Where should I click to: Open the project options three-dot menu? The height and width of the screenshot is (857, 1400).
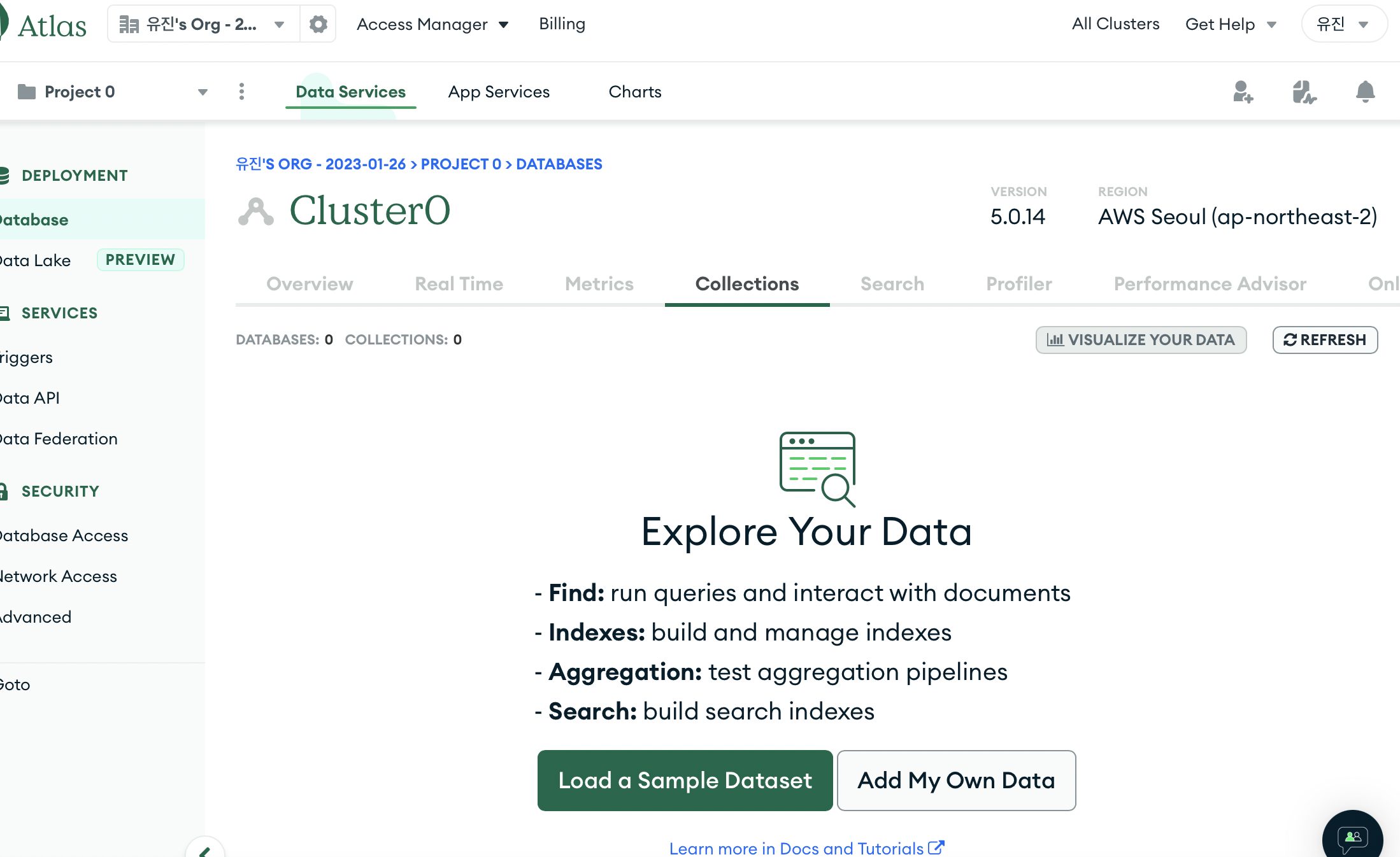[x=241, y=92]
